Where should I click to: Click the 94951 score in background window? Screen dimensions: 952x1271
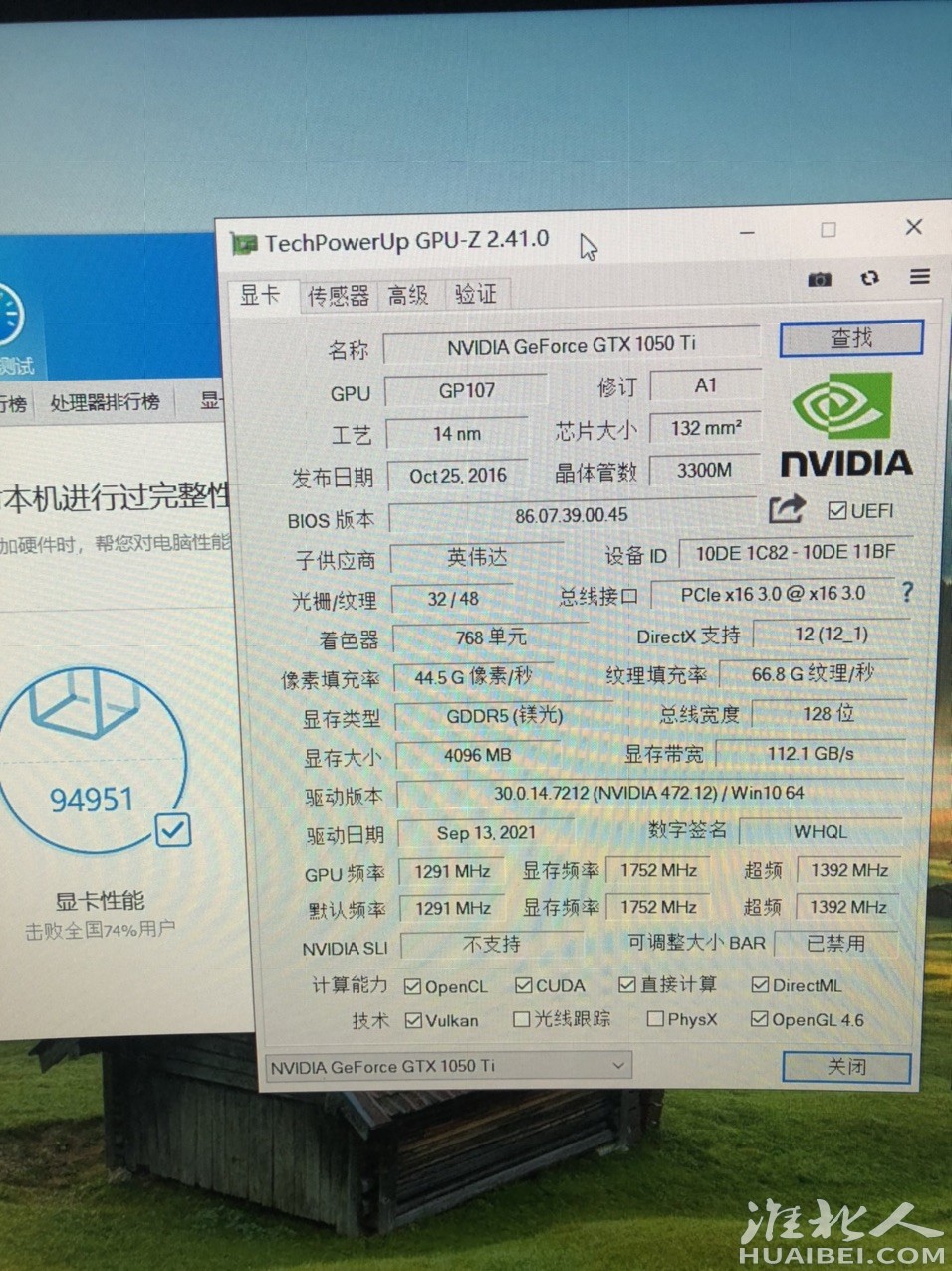91,799
